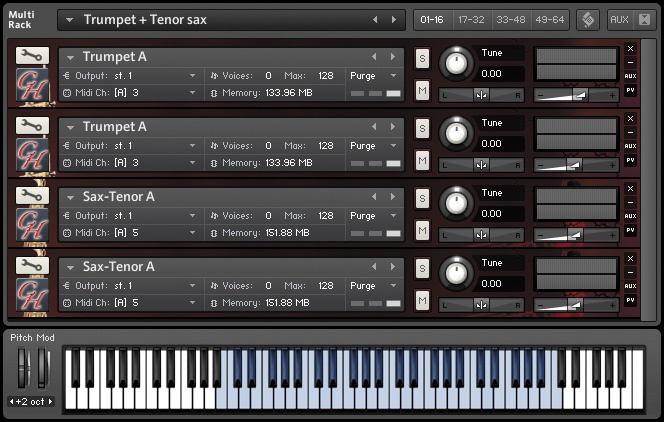
Task: Click the Mod wheel
Action: (42, 367)
